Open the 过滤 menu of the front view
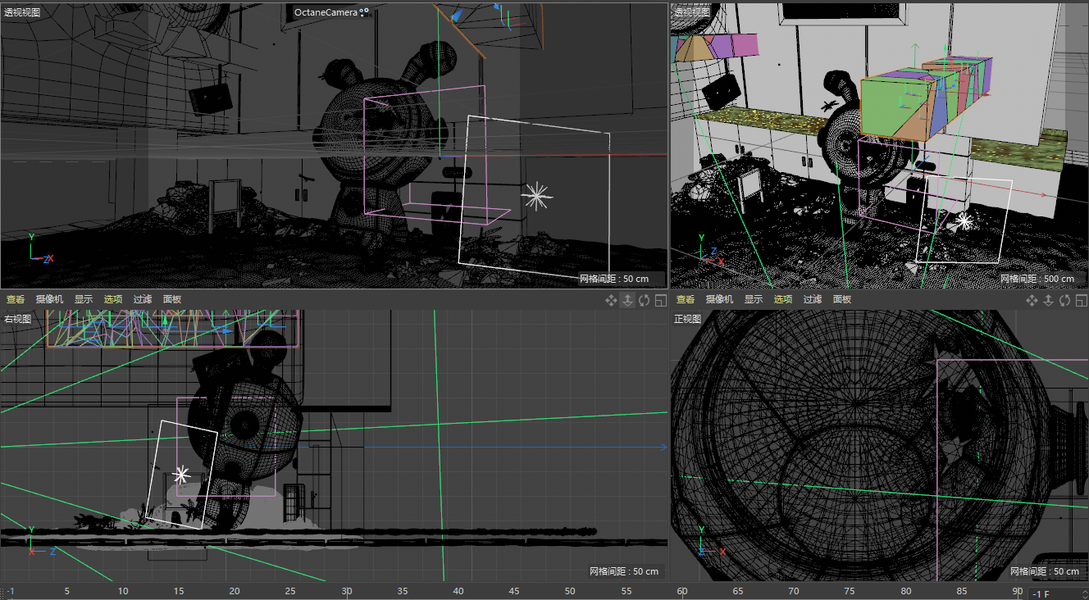 813,299
